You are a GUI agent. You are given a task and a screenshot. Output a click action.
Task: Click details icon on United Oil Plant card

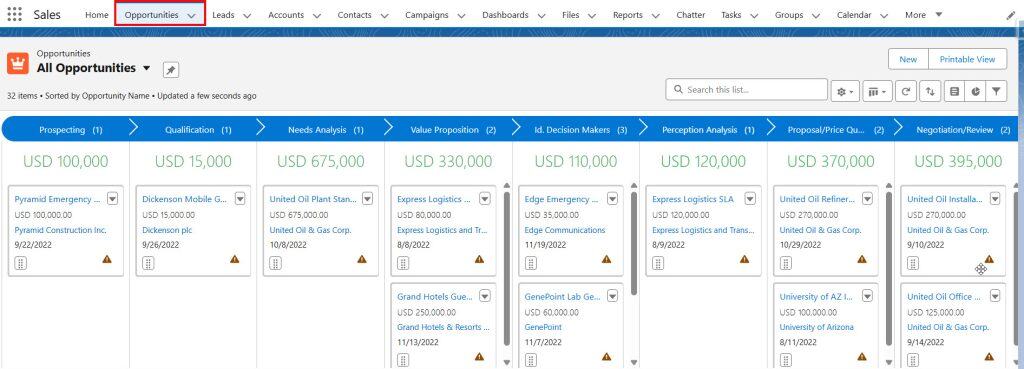coord(276,263)
